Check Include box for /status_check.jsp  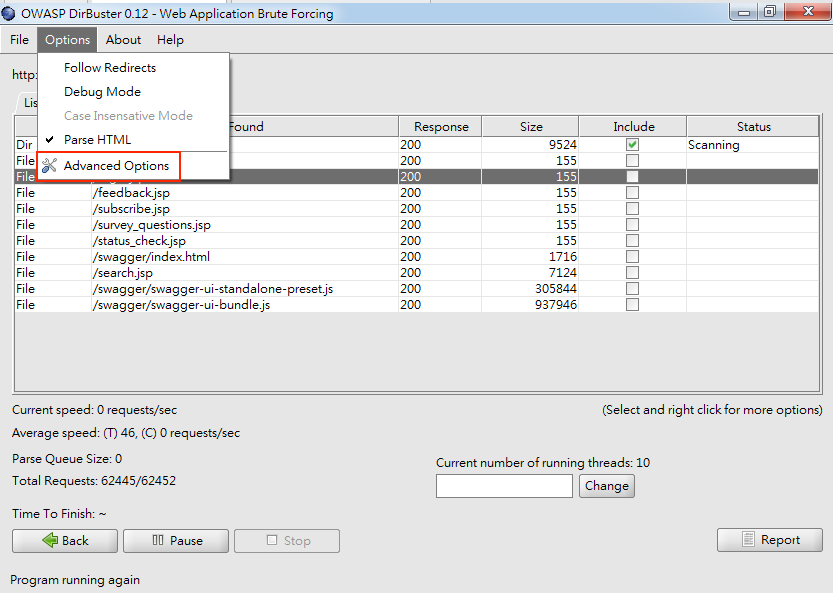click(x=632, y=240)
